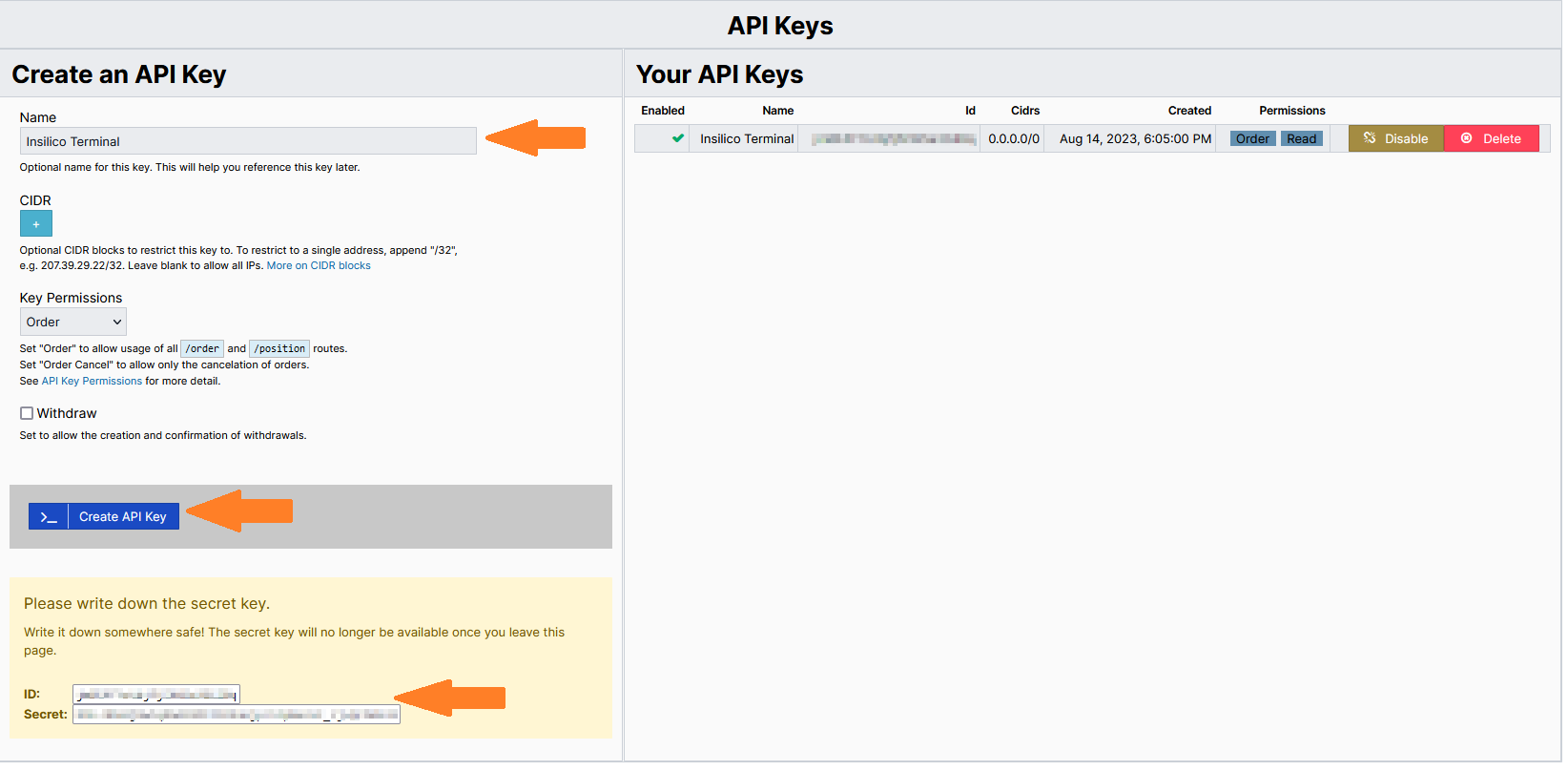Click the ID field in the secret key notice
Viewport: 1568px width, 771px height.
pyautogui.click(x=156, y=695)
